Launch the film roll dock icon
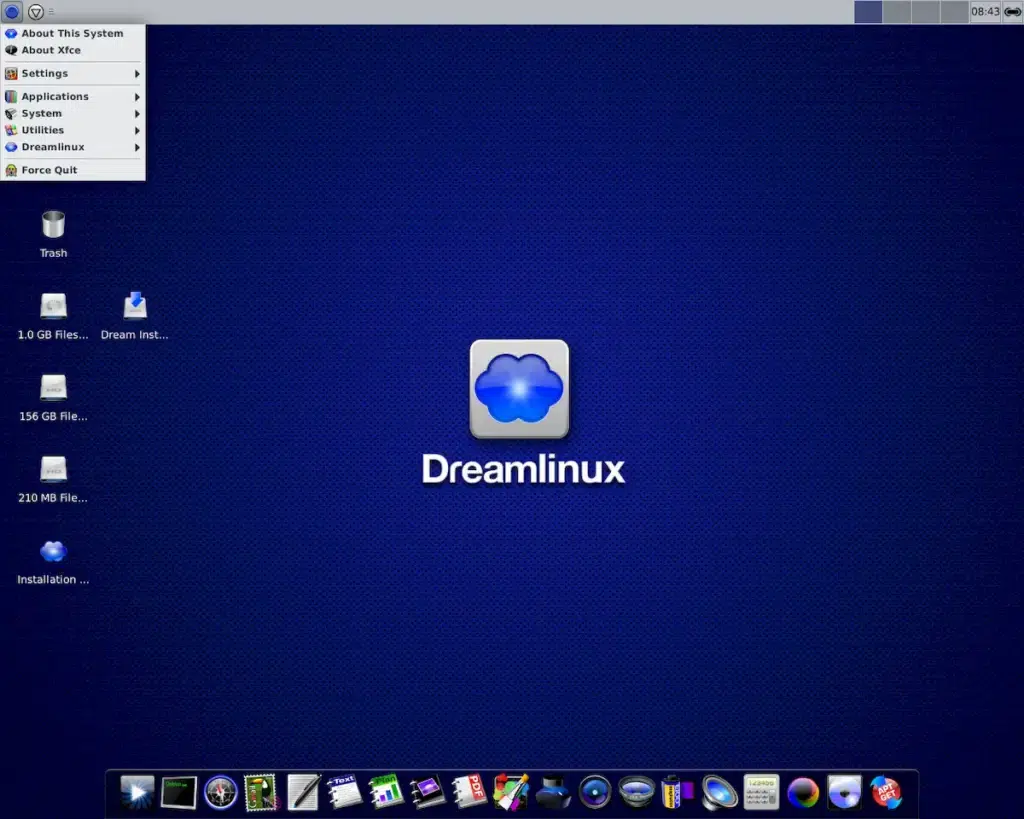The width and height of the screenshot is (1024, 819). point(678,792)
